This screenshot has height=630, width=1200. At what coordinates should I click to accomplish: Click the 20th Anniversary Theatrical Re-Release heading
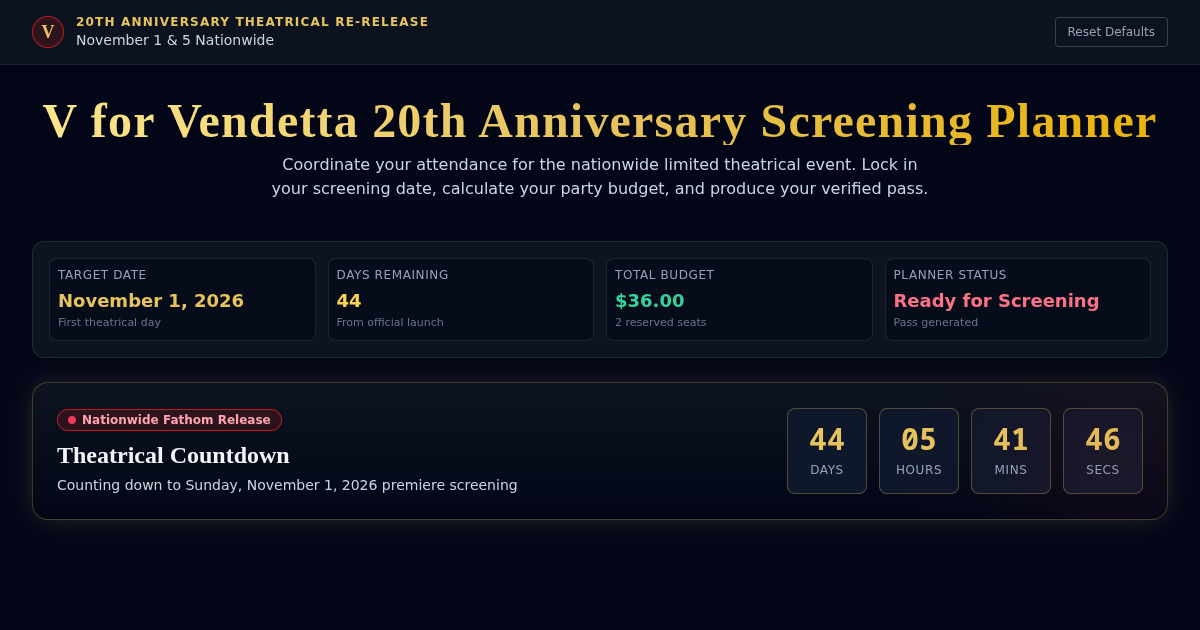(x=252, y=22)
